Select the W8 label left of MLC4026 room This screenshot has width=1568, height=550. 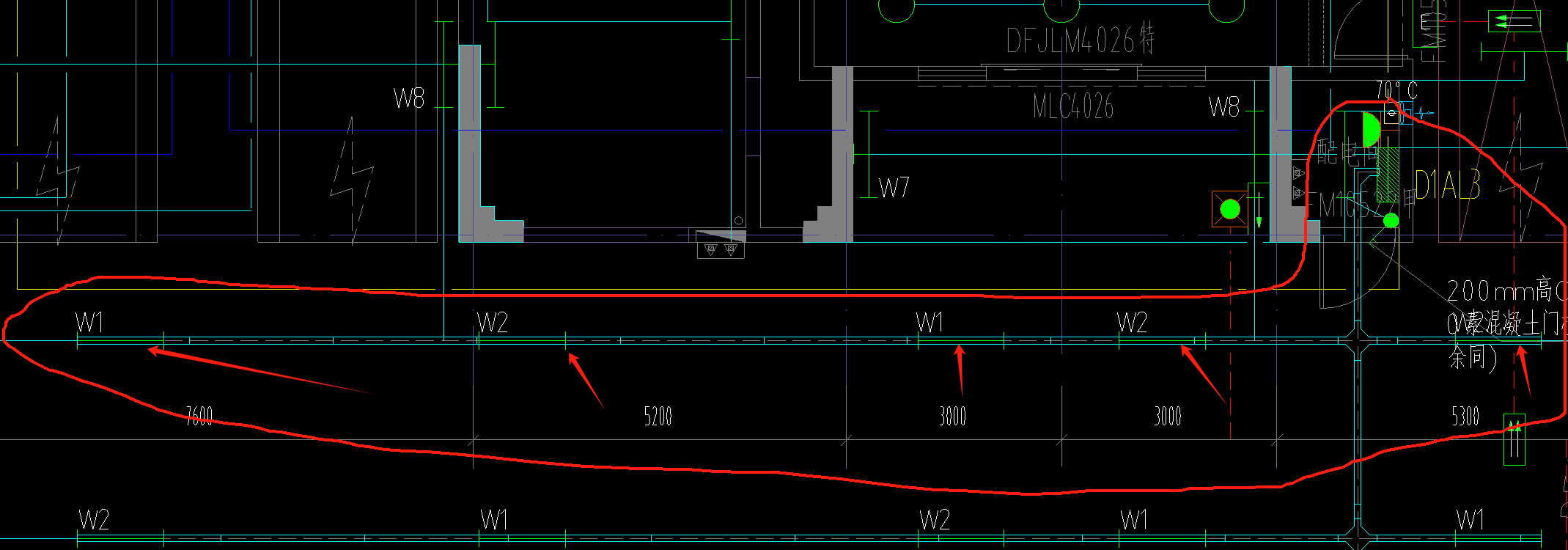point(409,98)
